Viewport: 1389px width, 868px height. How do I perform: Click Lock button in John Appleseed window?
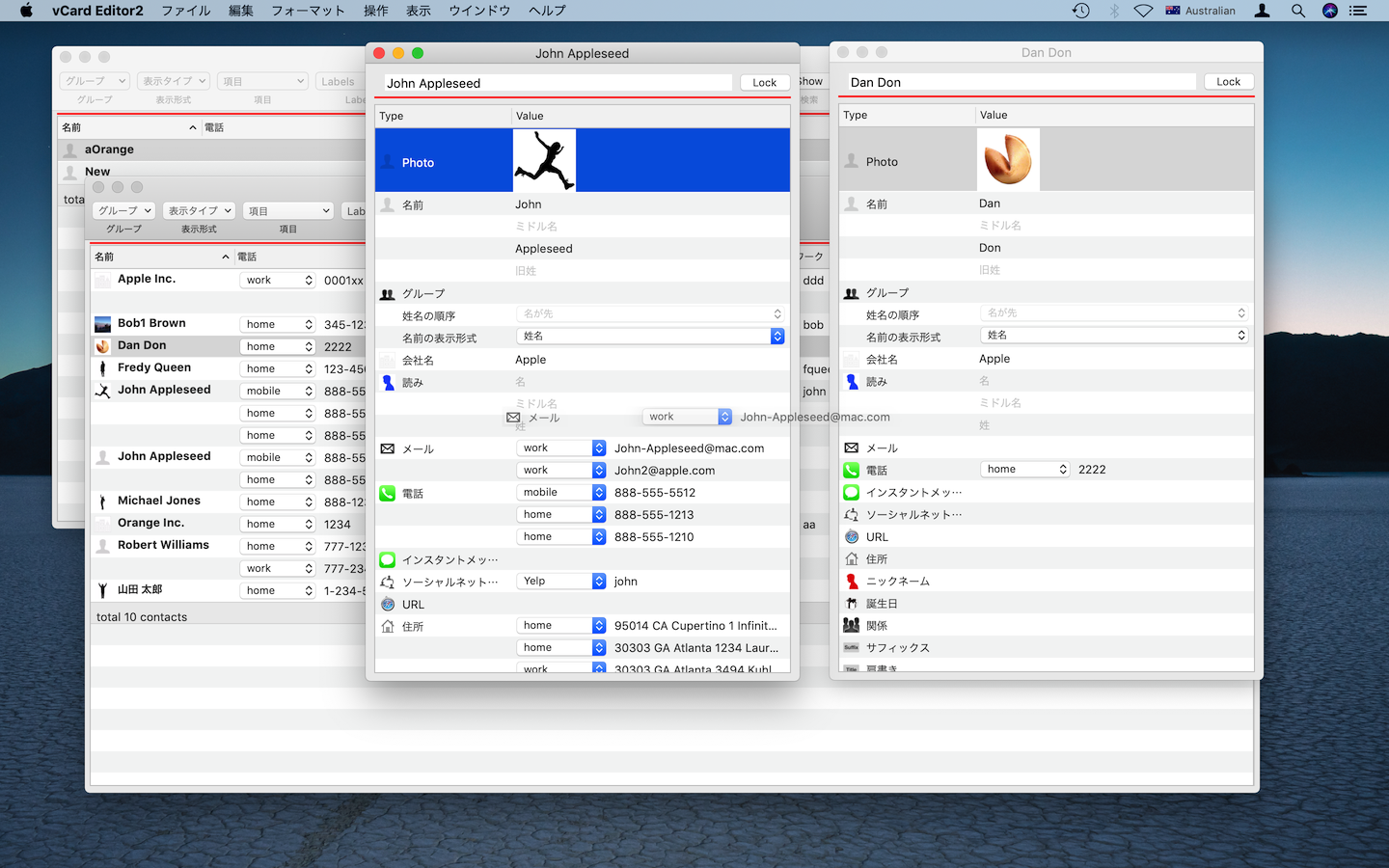765,83
